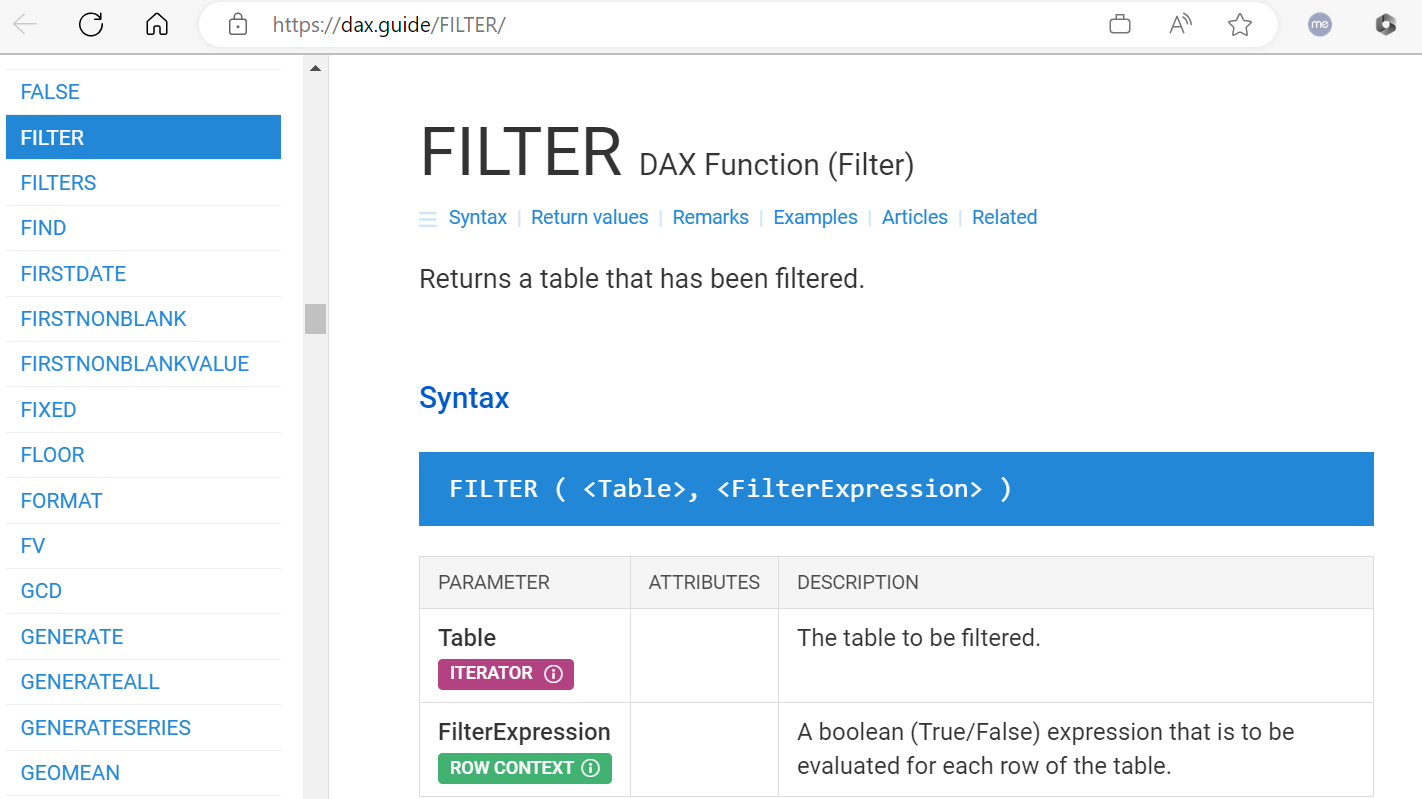1422x799 pixels.
Task: Open the FLOOR function page
Action: (x=51, y=454)
